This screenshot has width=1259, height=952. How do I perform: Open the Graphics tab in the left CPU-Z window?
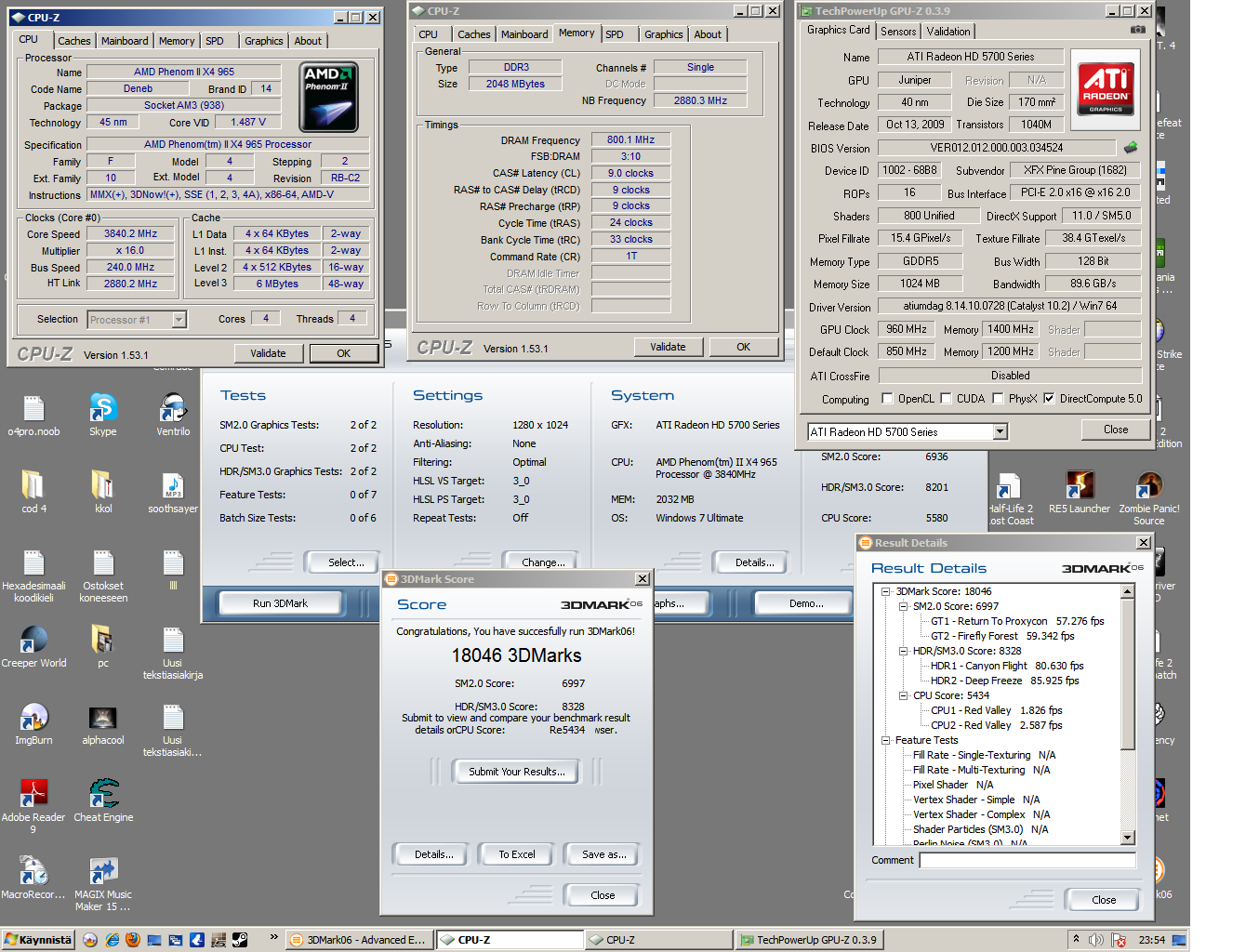(x=264, y=41)
